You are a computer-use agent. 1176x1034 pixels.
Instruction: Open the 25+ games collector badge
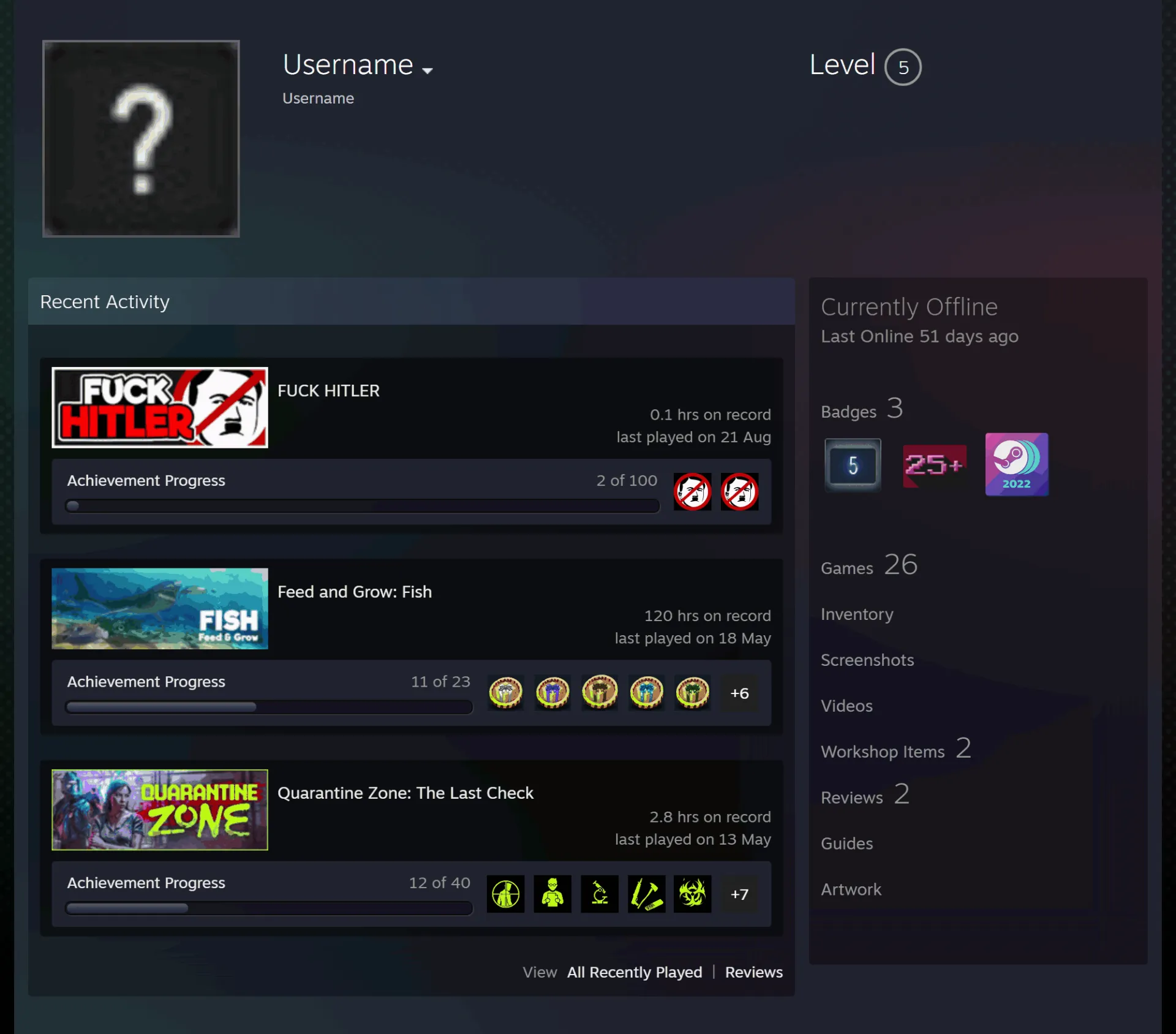(x=935, y=466)
